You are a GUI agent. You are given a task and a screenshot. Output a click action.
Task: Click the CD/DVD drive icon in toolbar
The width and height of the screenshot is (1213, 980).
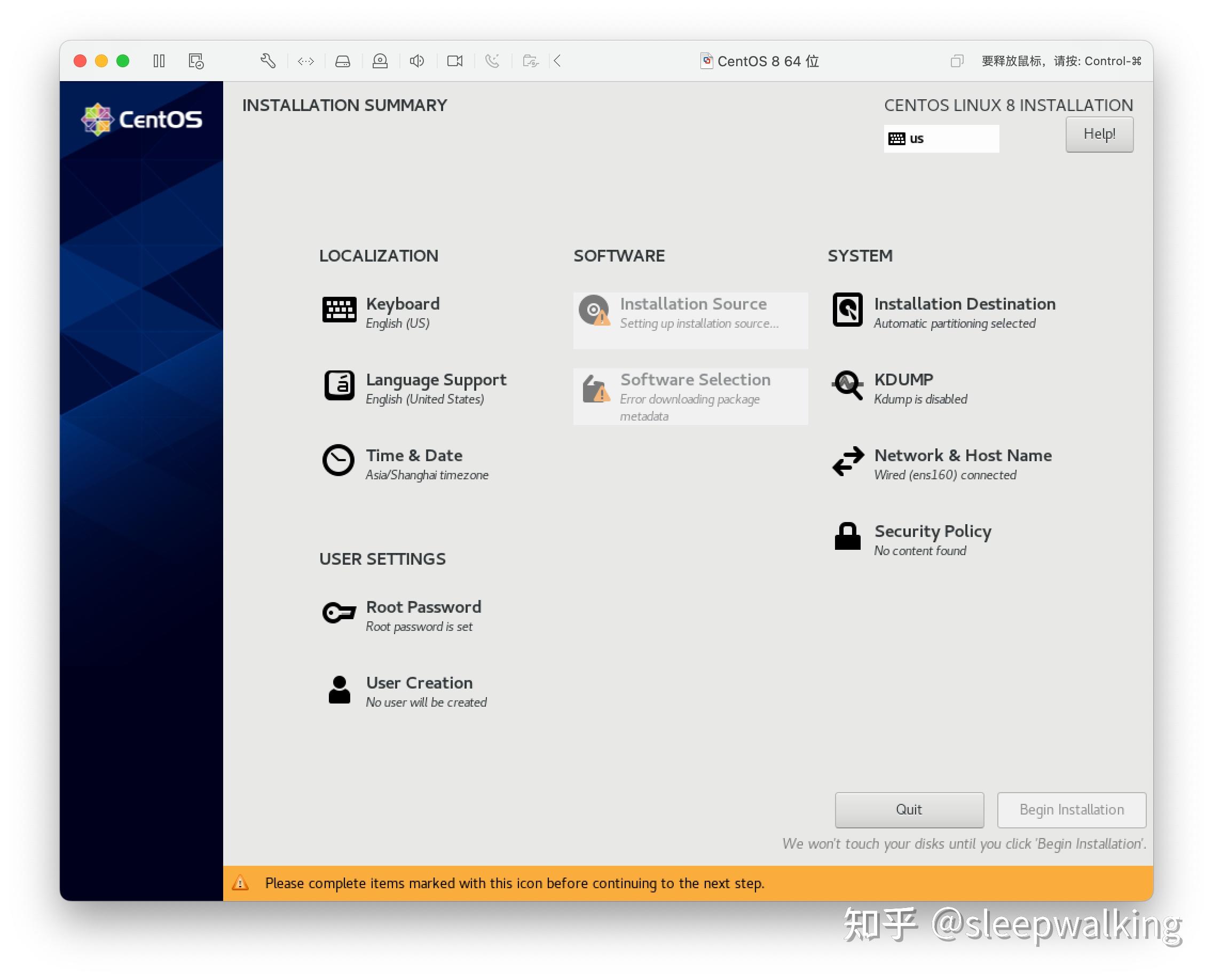pos(380,61)
